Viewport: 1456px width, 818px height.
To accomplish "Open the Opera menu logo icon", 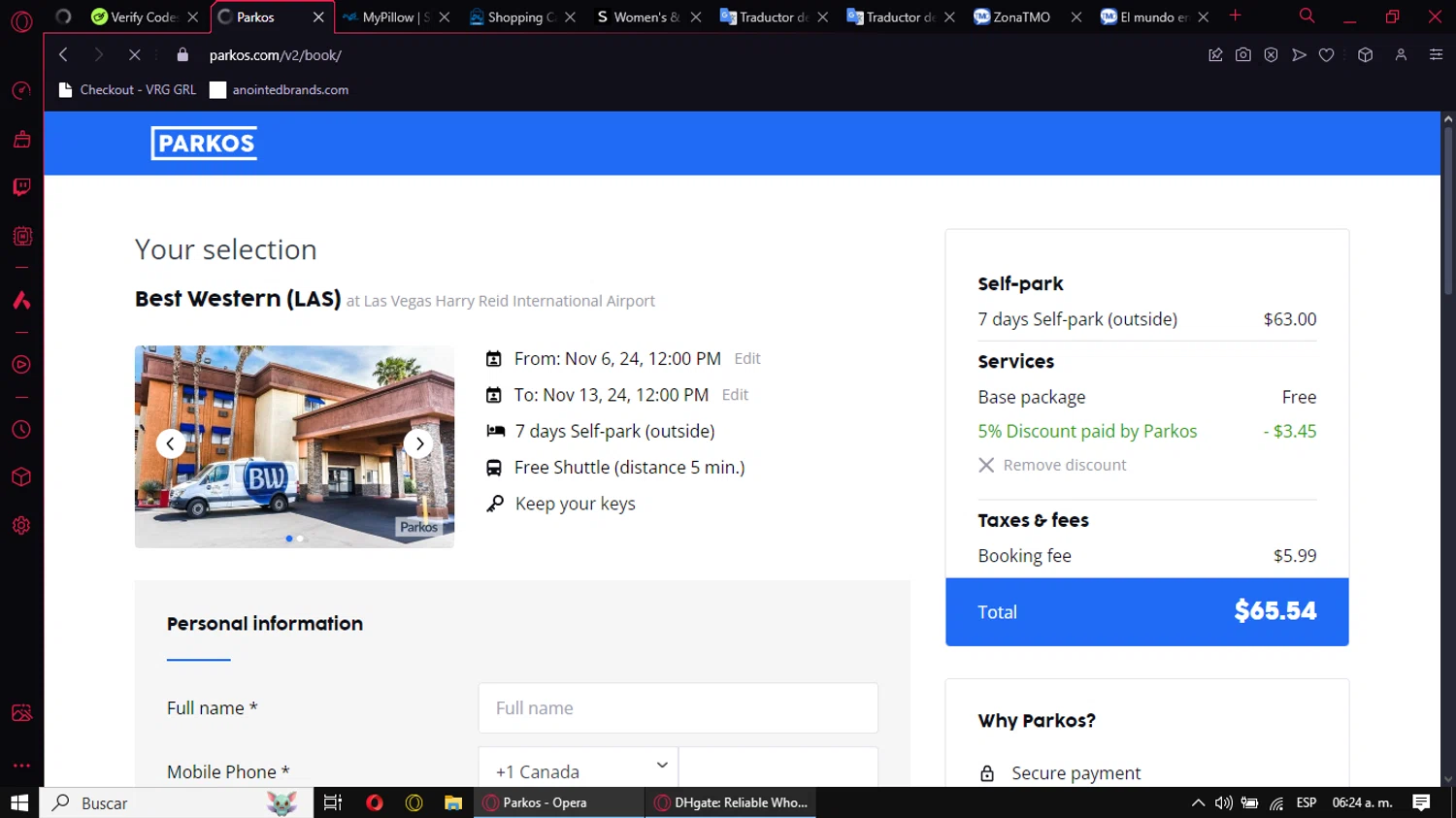I will tap(21, 20).
